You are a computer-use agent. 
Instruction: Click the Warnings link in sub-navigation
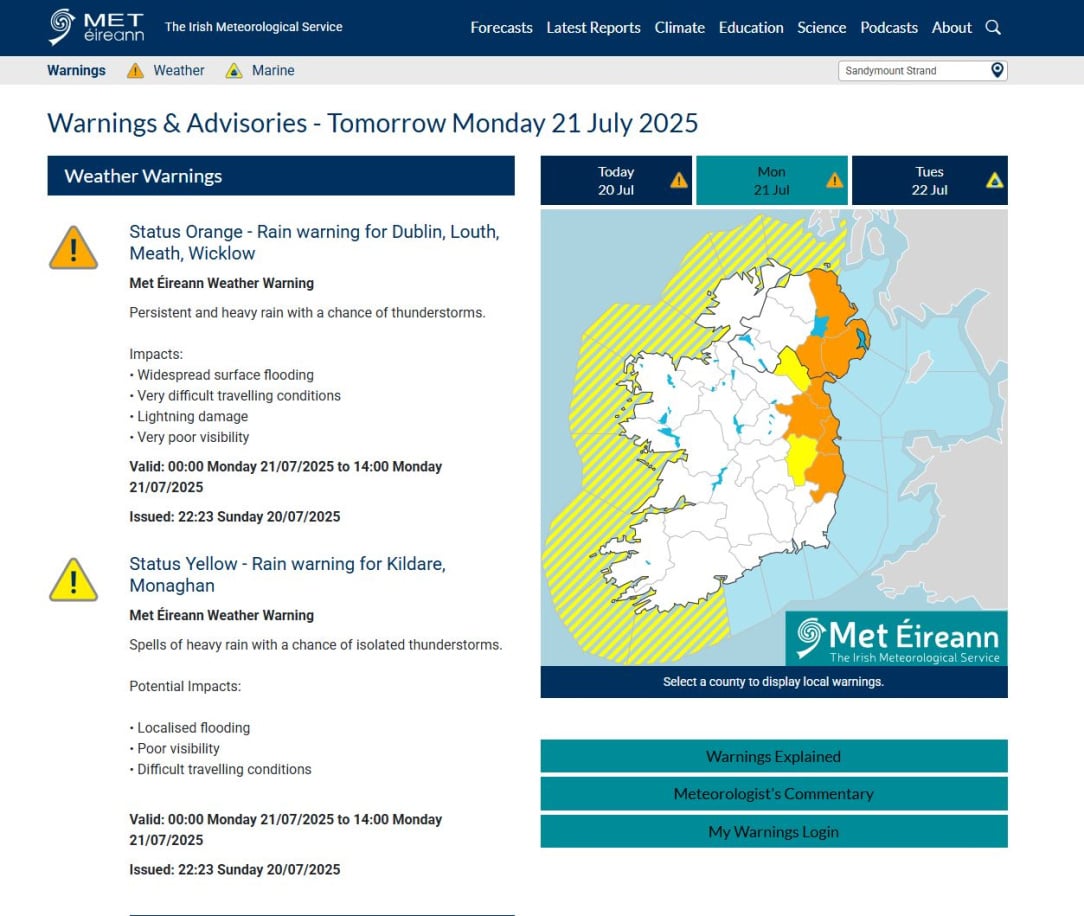coord(76,71)
